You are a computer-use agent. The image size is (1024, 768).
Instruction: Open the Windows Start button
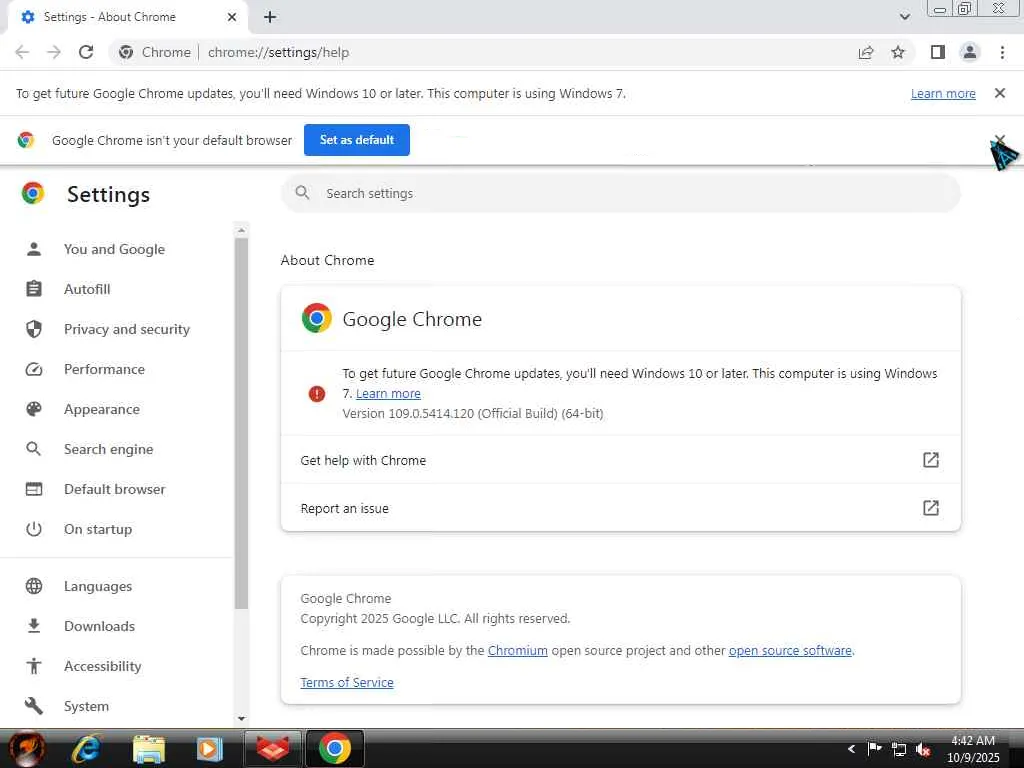coord(27,748)
